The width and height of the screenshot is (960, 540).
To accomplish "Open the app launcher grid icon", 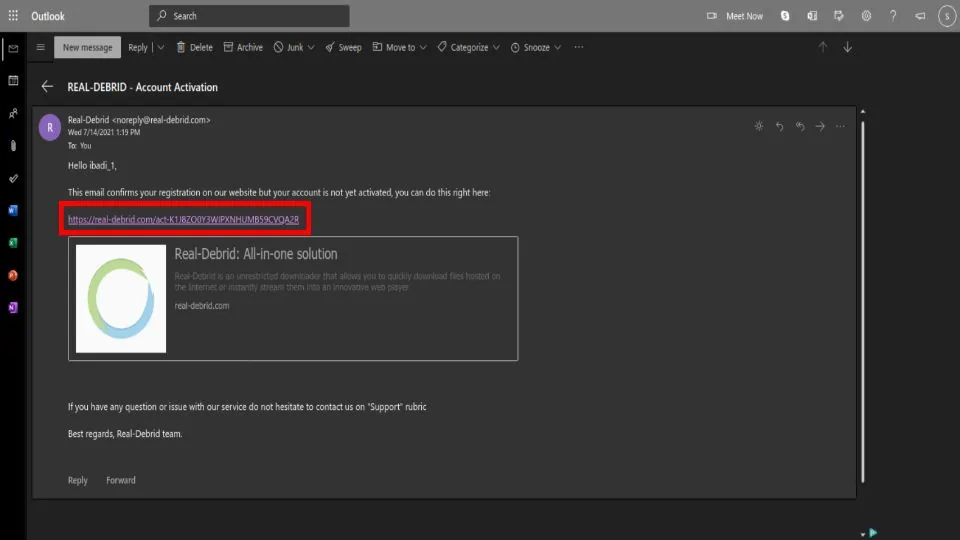I will (x=13, y=16).
